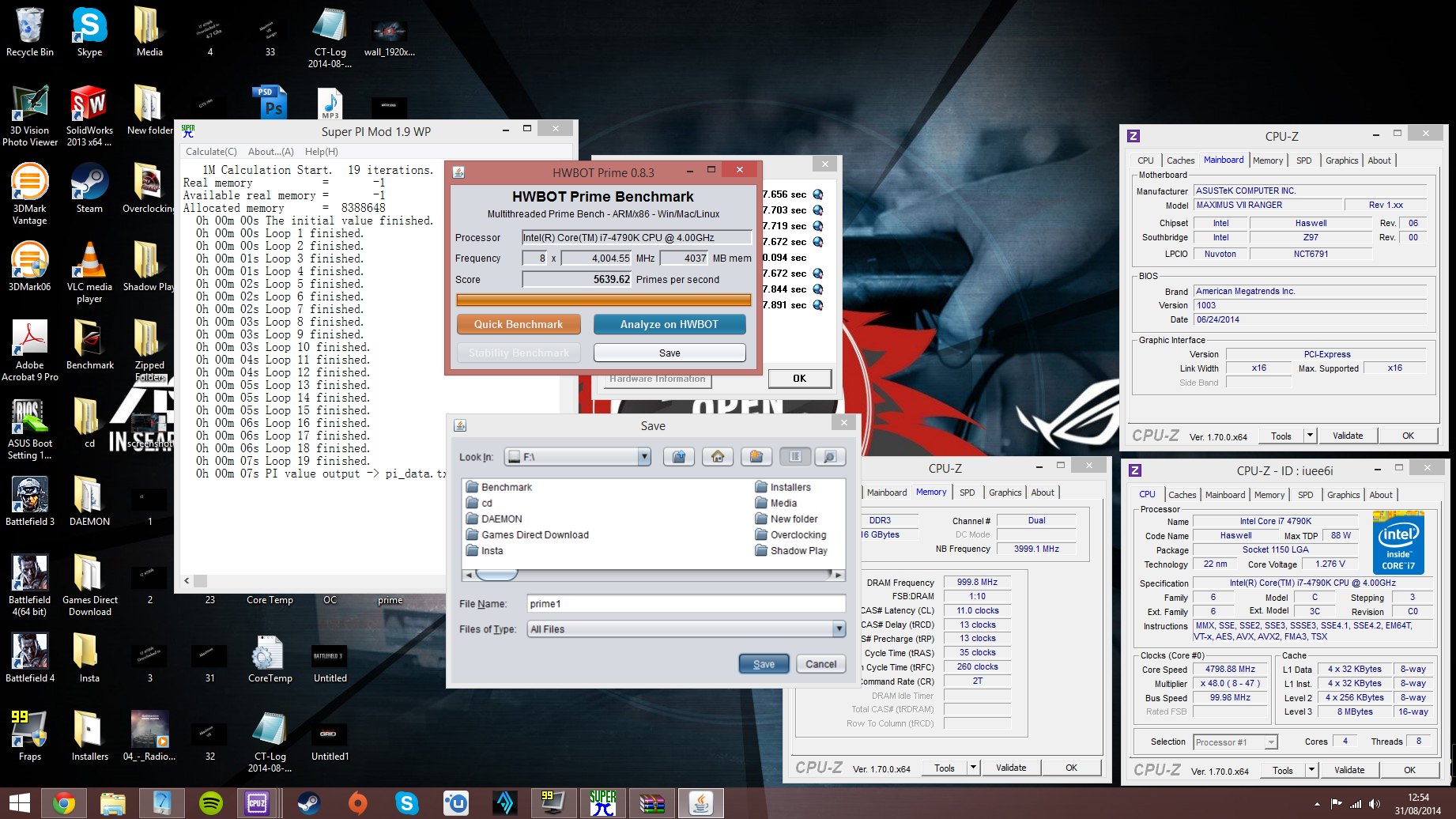Create a new folder in Save dialog
The image size is (1456, 819).
coord(756,456)
